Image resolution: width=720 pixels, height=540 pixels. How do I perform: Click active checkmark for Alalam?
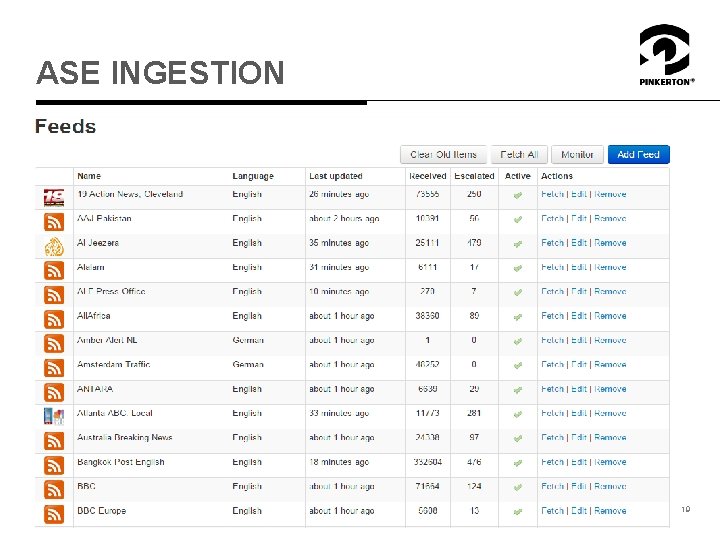pos(518,268)
